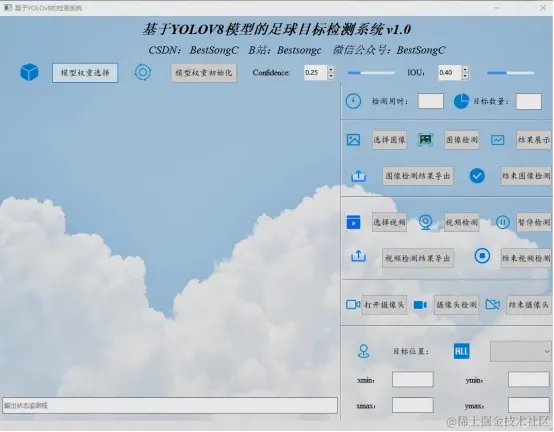The image size is (554, 432).
Task: Click the IOU slider
Action: click(510, 73)
